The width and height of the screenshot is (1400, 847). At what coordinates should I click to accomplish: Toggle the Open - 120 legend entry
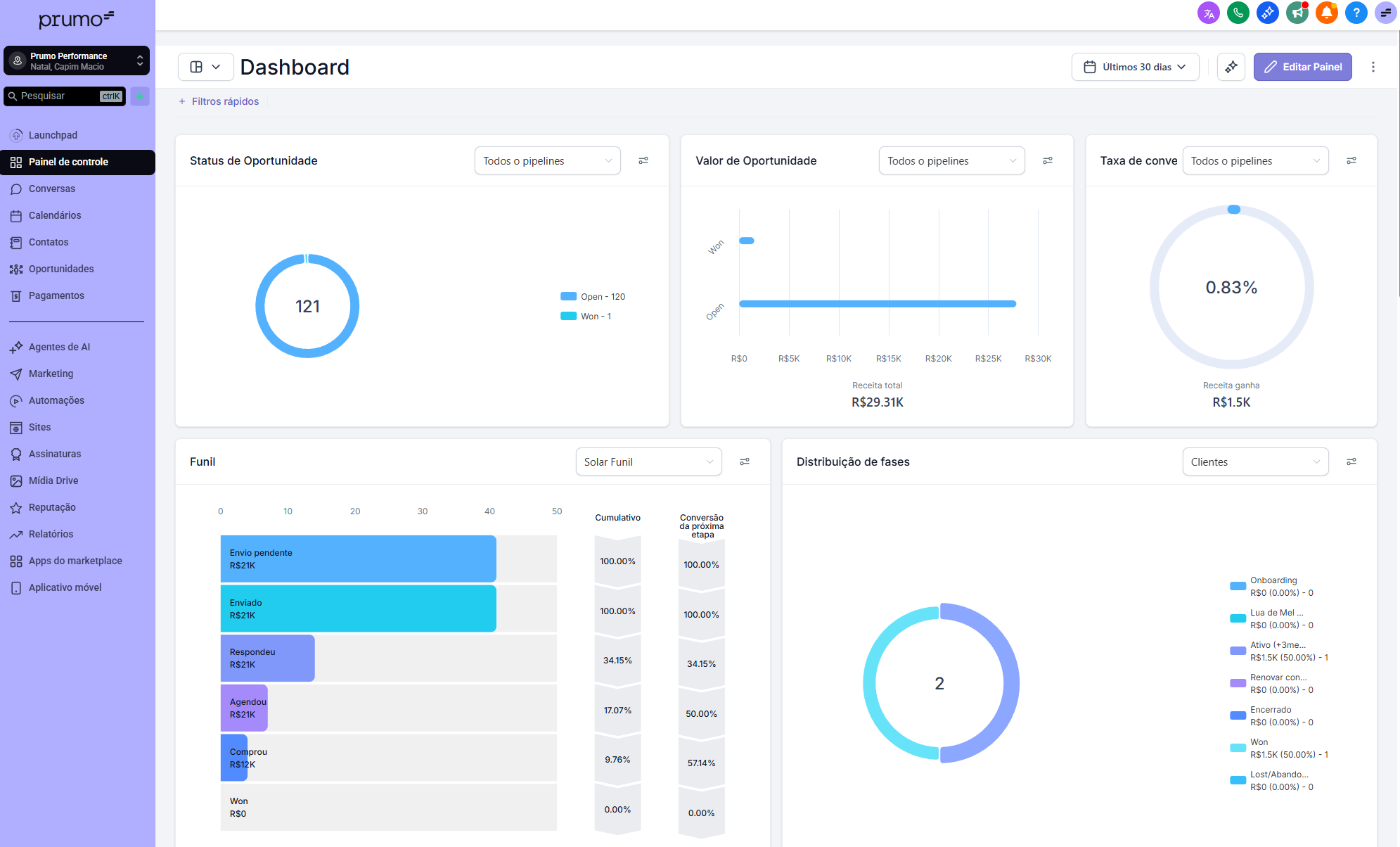pyautogui.click(x=593, y=296)
